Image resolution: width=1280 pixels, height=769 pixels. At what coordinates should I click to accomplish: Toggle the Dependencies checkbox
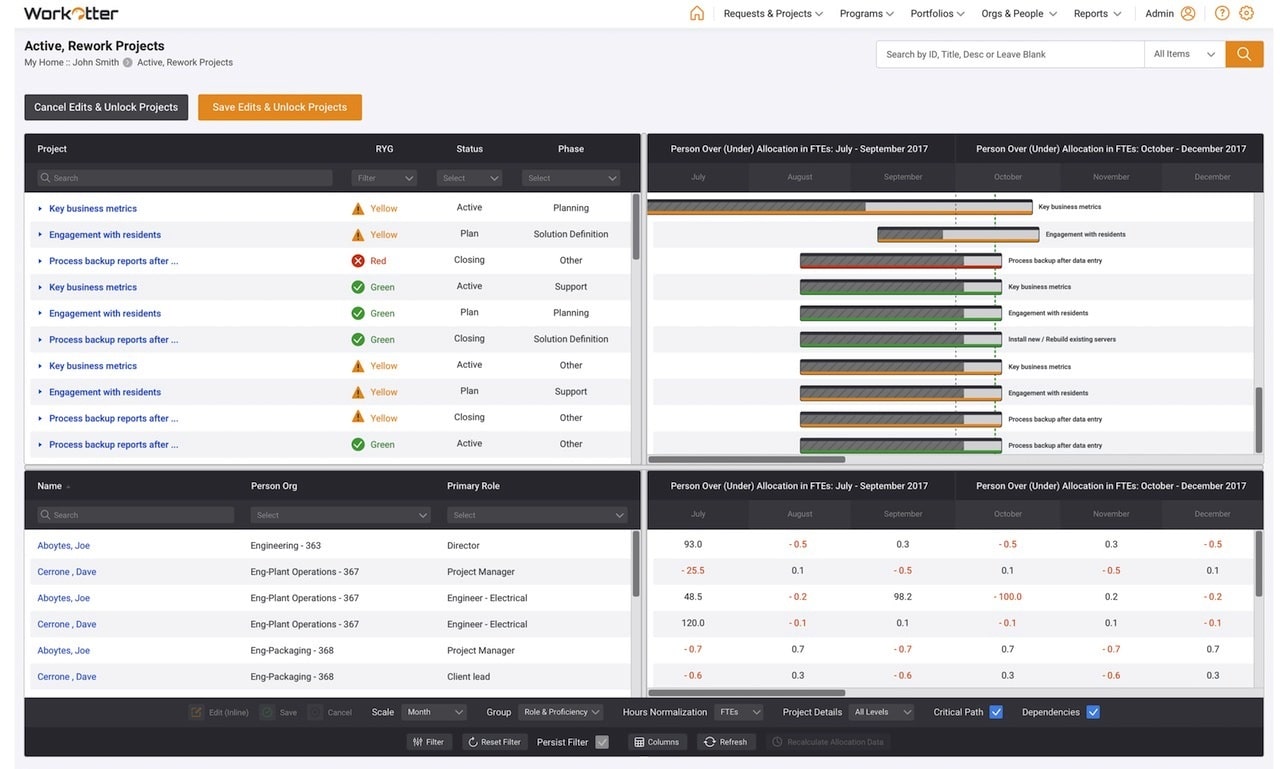1093,712
